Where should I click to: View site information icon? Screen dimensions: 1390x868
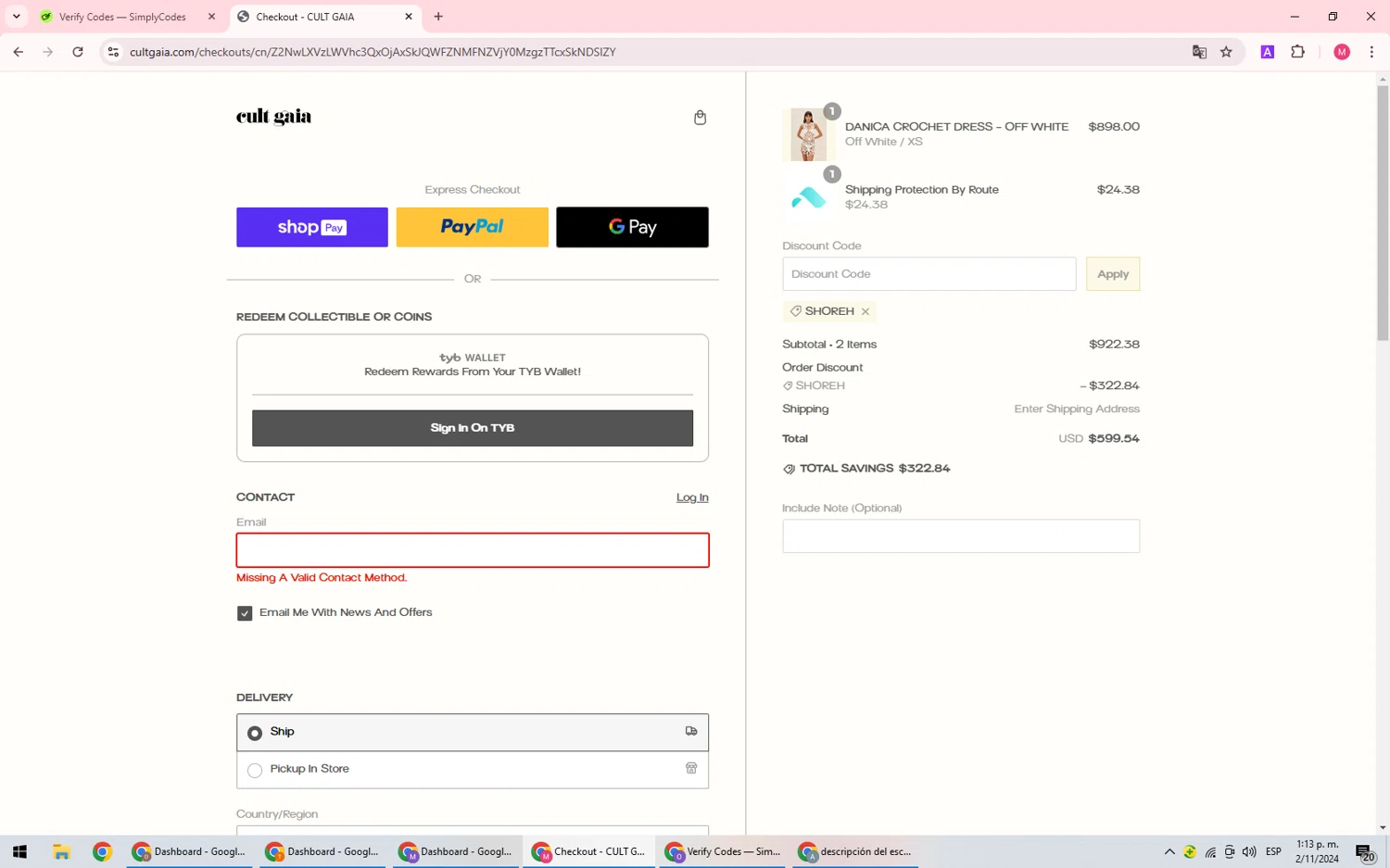pos(113,52)
